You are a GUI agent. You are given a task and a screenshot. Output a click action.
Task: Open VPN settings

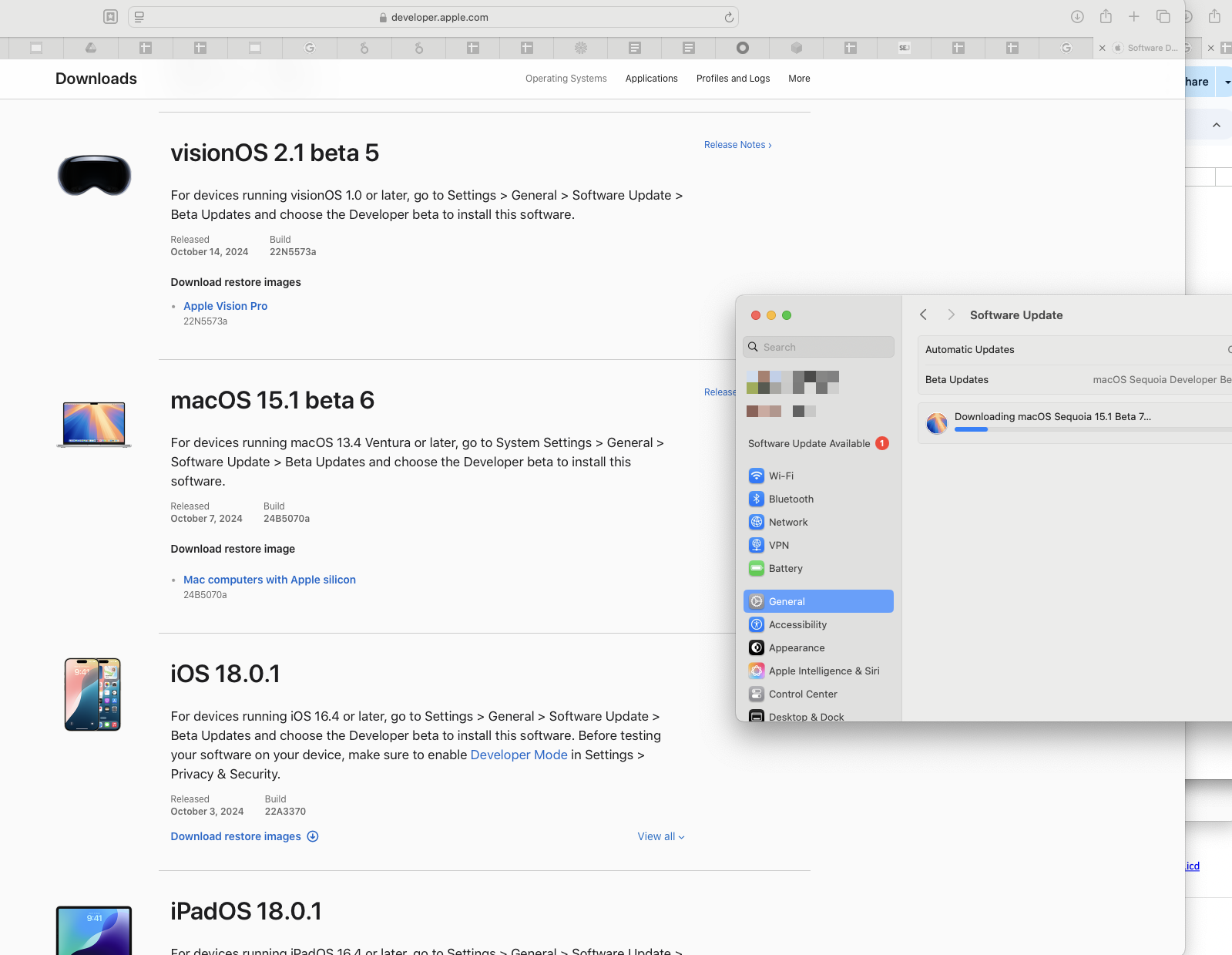[818, 545]
